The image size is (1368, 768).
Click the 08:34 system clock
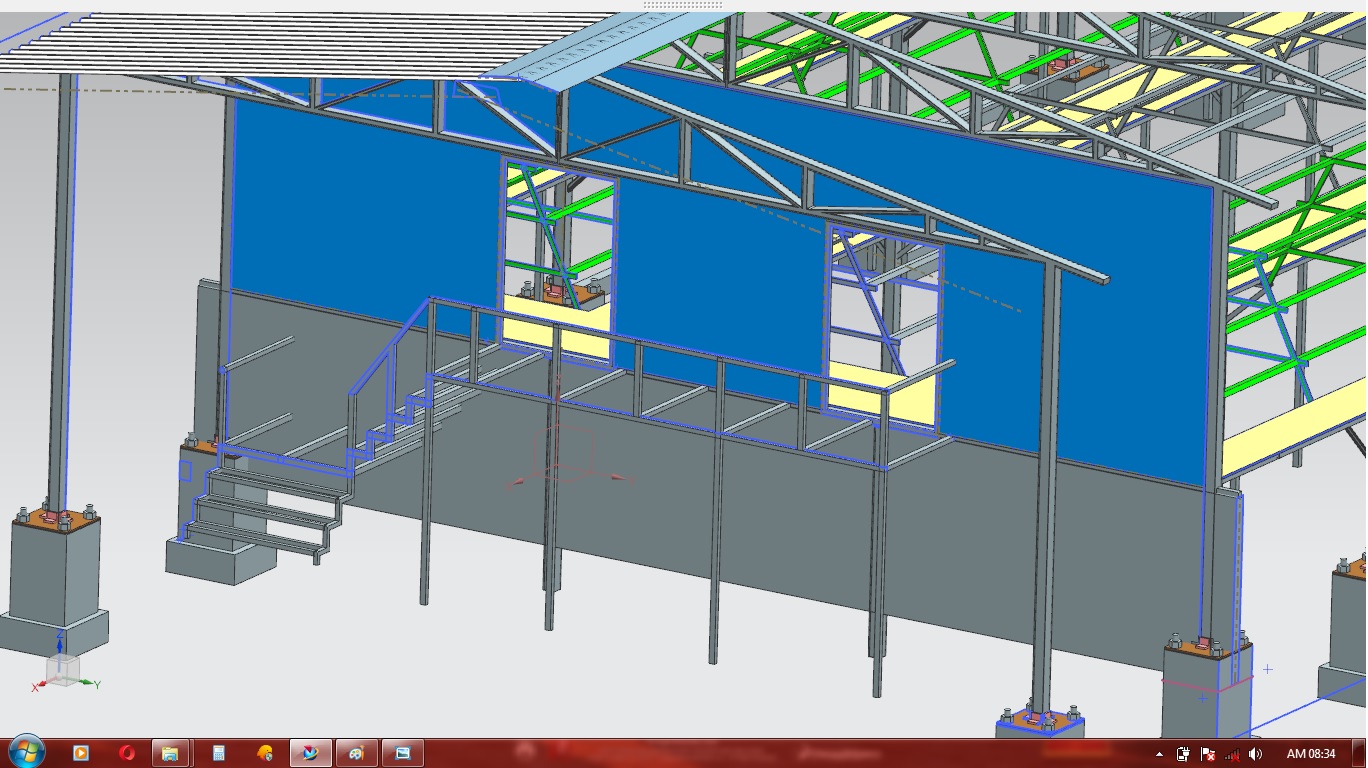click(1311, 754)
